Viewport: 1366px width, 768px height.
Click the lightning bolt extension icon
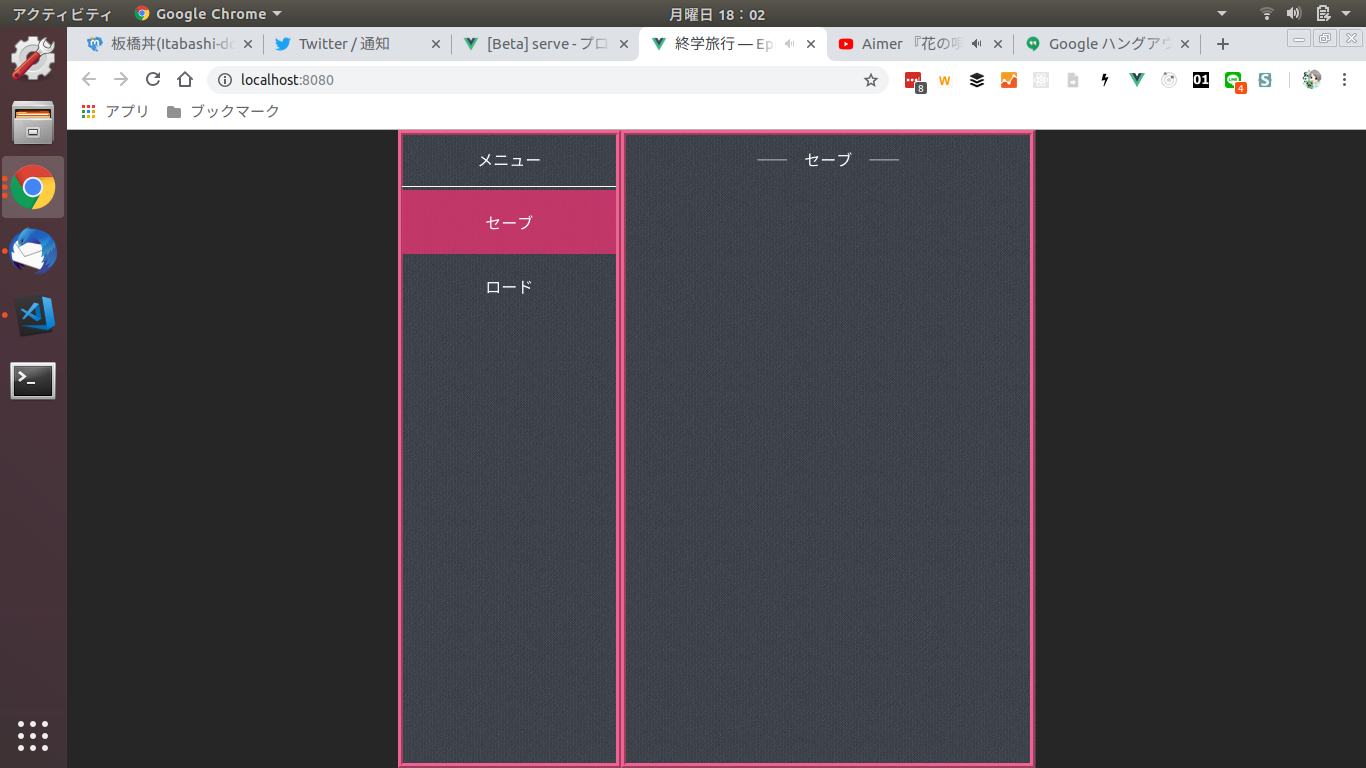[1105, 80]
